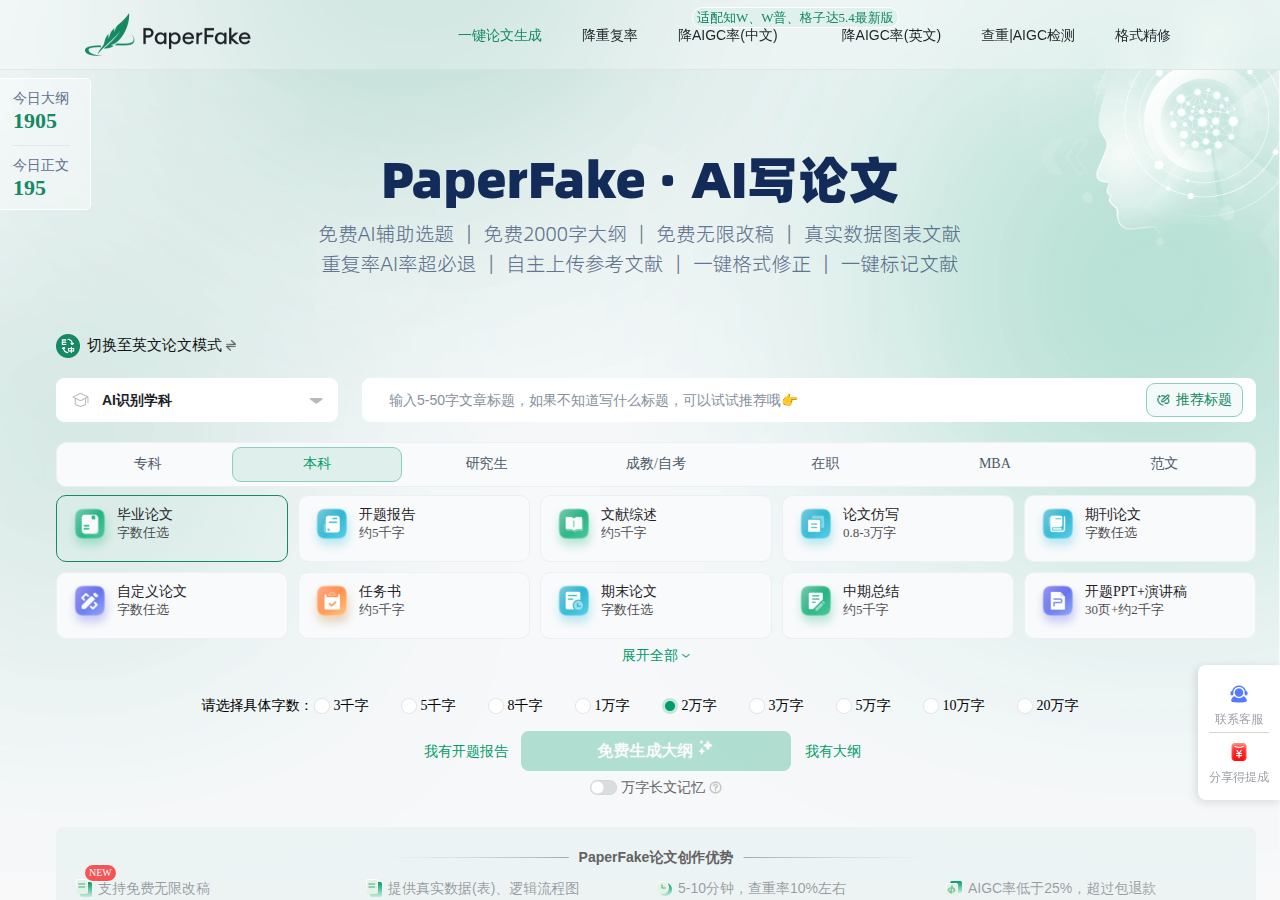The width and height of the screenshot is (1280, 900).
Task: Click the 免费生成大纲 button
Action: coord(656,751)
